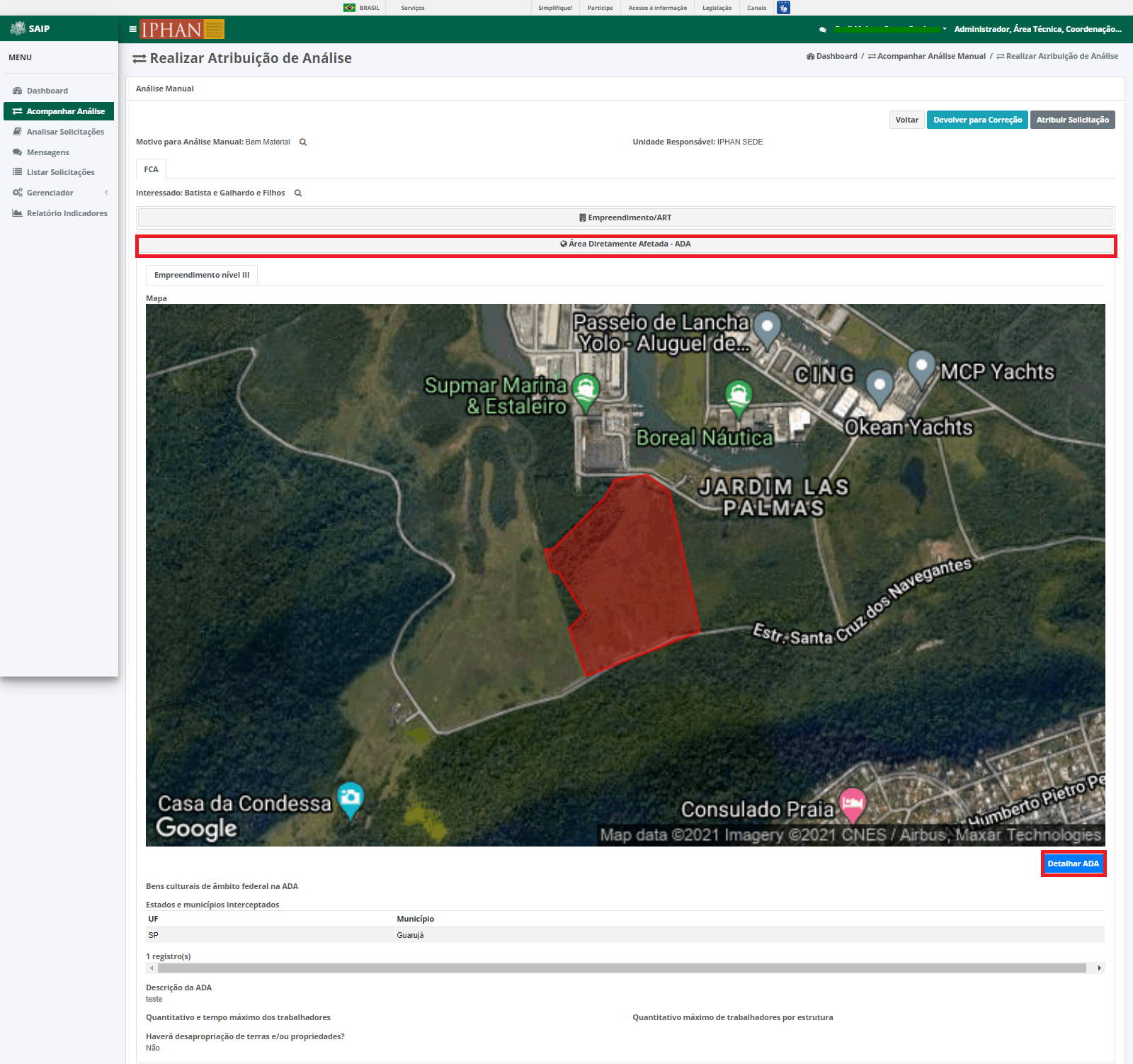Screen dimensions: 1133x1064
Task: Click the SP table cell
Action: (x=154, y=935)
